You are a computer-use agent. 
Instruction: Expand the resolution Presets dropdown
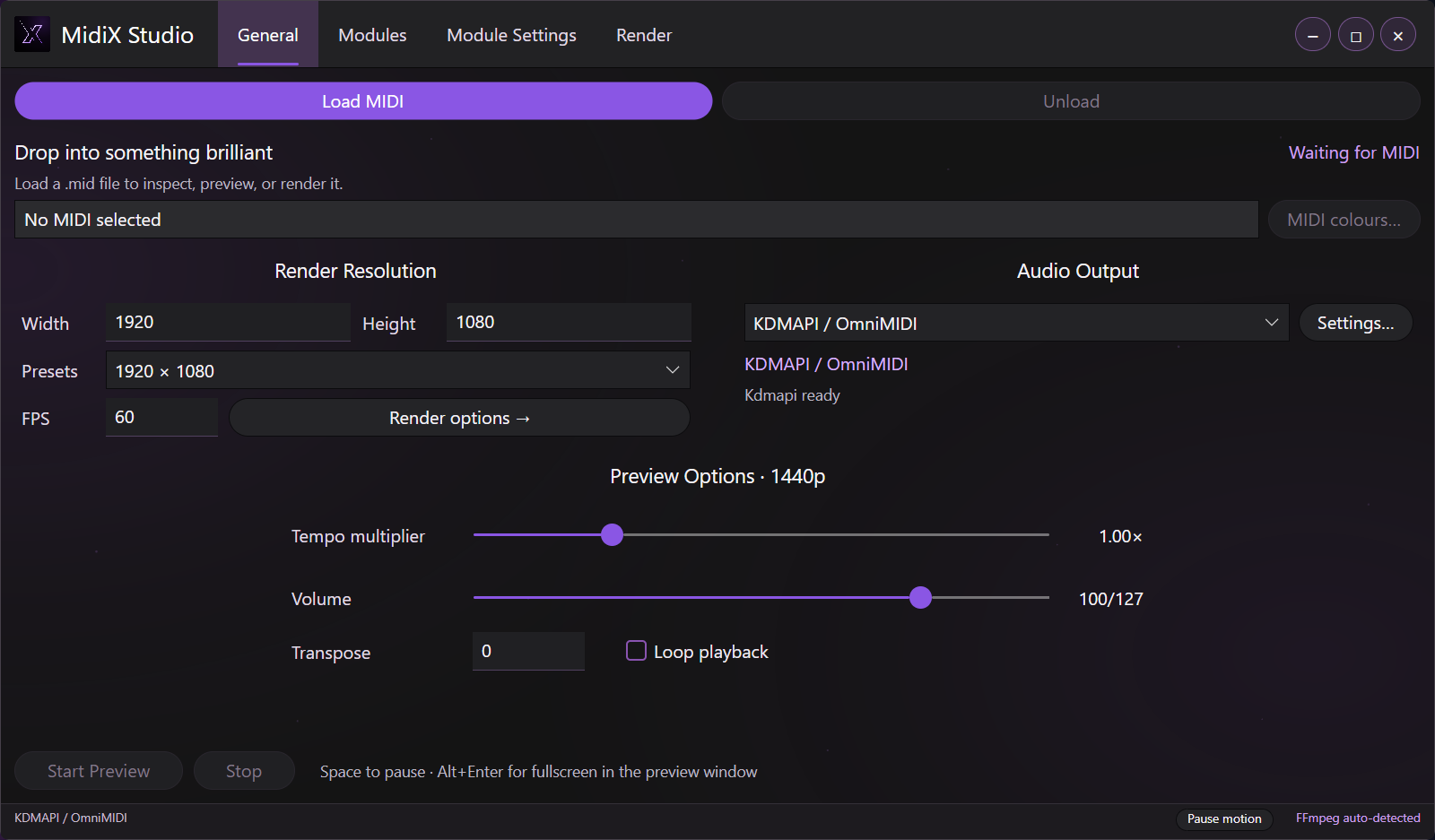coord(397,370)
